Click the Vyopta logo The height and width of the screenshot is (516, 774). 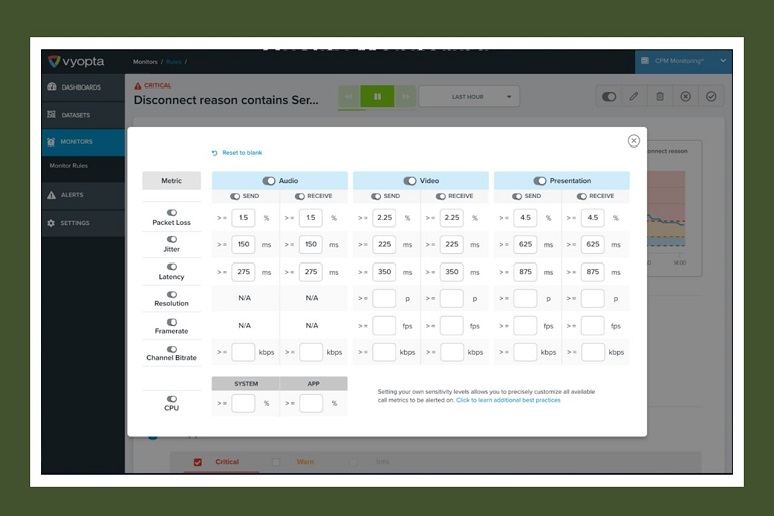[x=76, y=61]
